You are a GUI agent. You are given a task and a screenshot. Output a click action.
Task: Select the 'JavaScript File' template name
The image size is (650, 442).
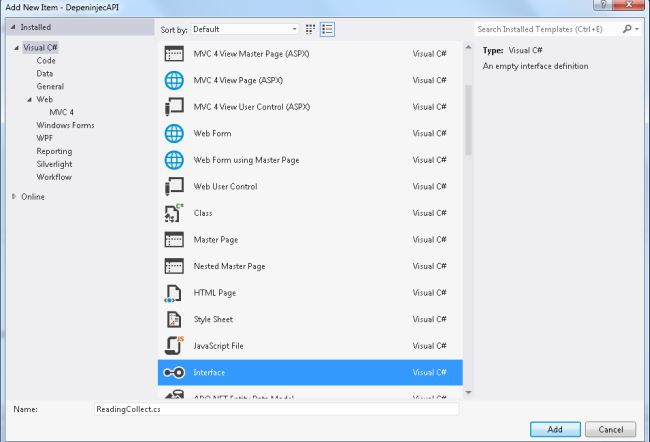pos(218,346)
